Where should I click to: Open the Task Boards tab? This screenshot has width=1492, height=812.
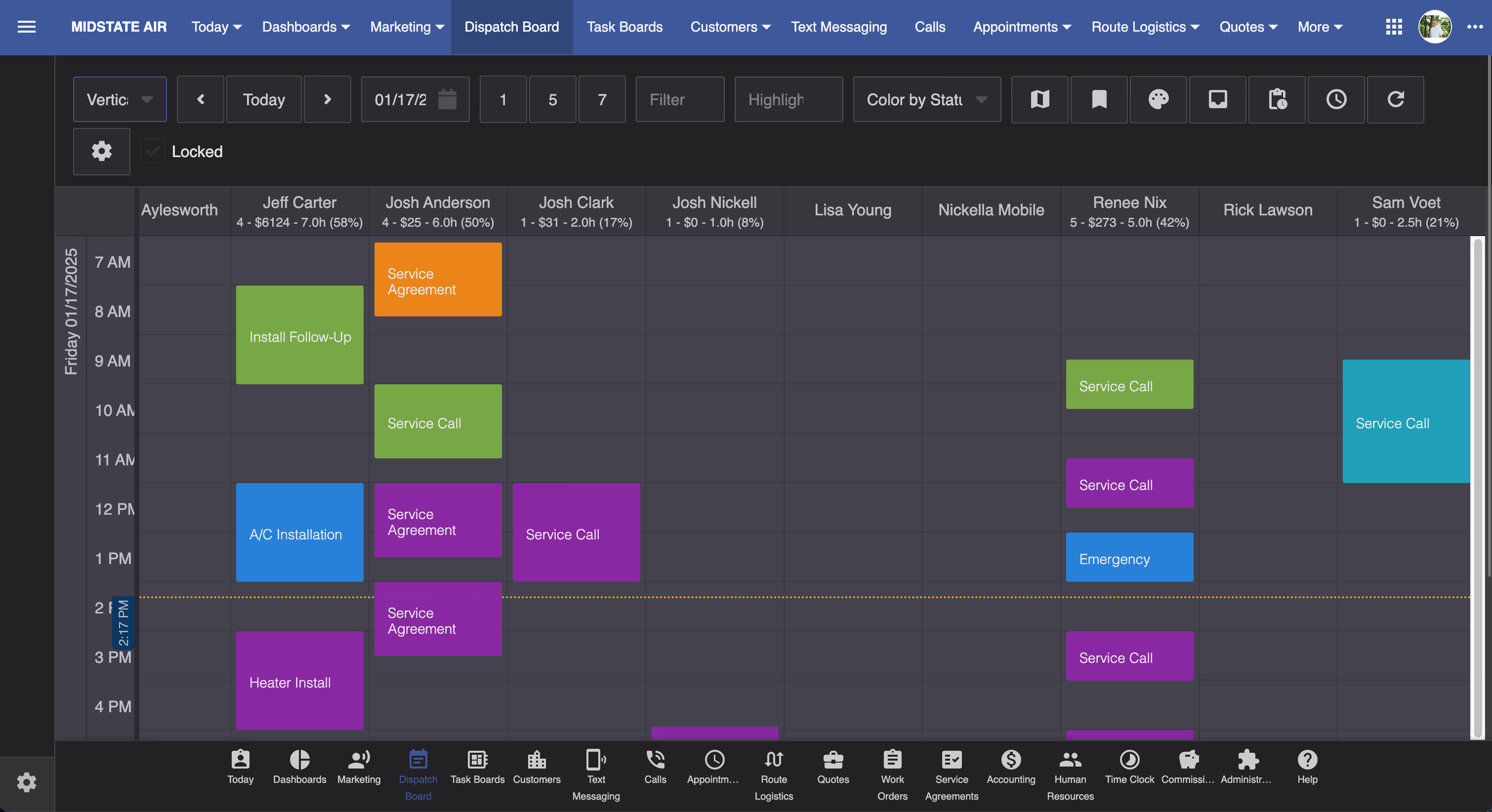(624, 27)
